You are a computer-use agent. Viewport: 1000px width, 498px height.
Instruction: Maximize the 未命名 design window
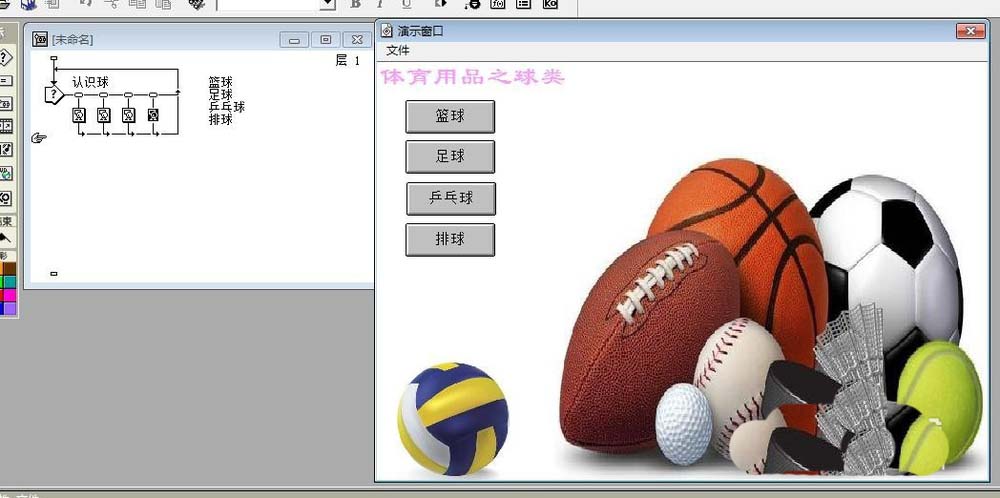[x=325, y=40]
